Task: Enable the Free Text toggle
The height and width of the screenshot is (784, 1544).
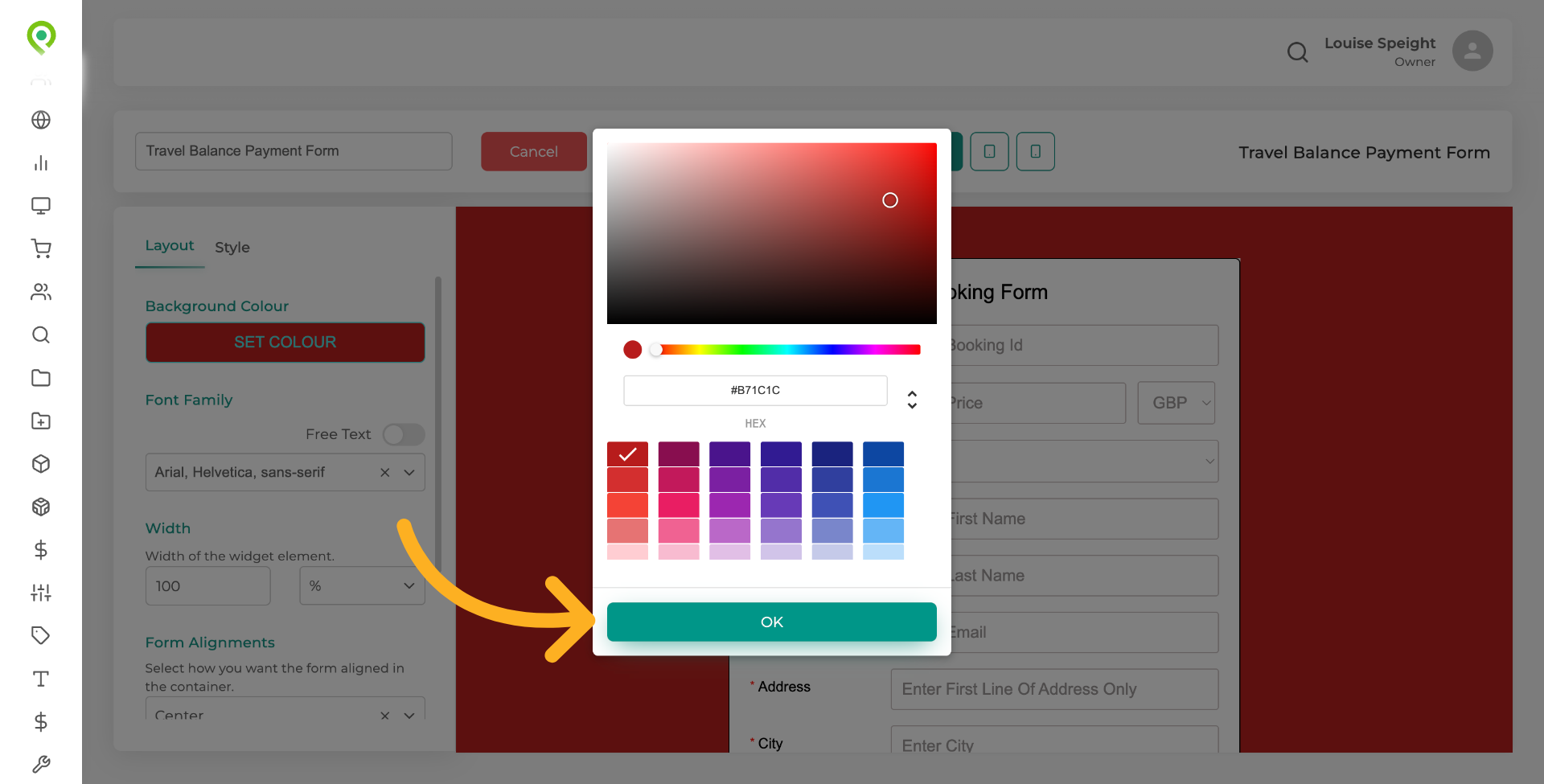Action: coord(403,434)
